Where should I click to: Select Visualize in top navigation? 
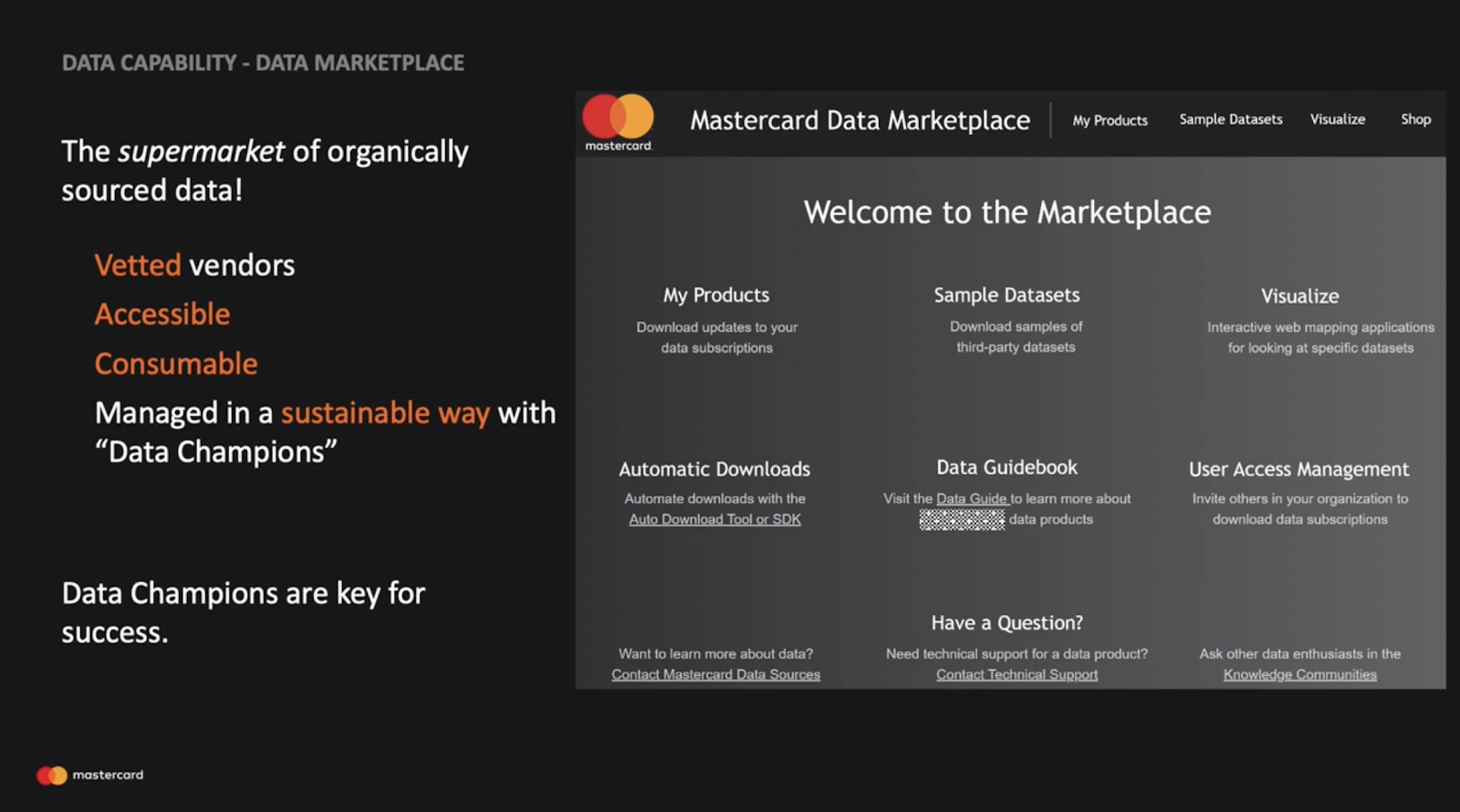[1338, 120]
